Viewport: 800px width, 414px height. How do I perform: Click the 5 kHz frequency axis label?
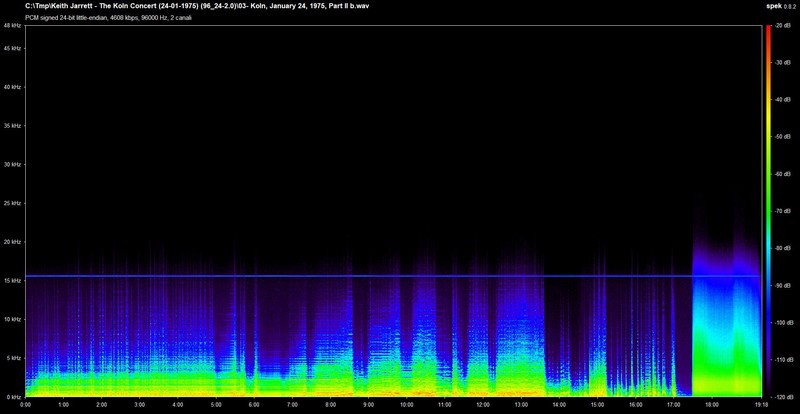coord(12,358)
